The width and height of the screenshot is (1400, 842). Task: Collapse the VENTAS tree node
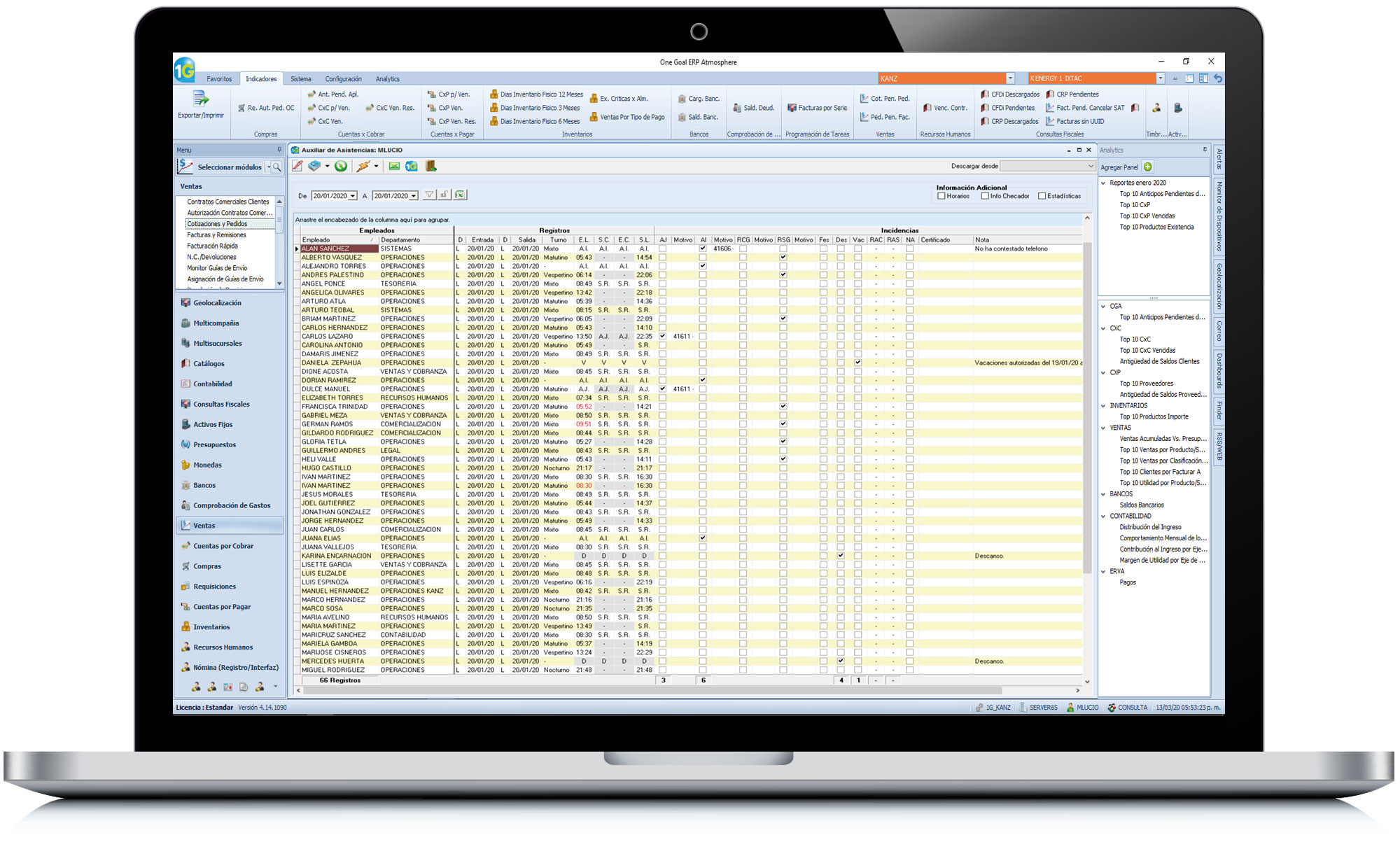click(x=1104, y=428)
